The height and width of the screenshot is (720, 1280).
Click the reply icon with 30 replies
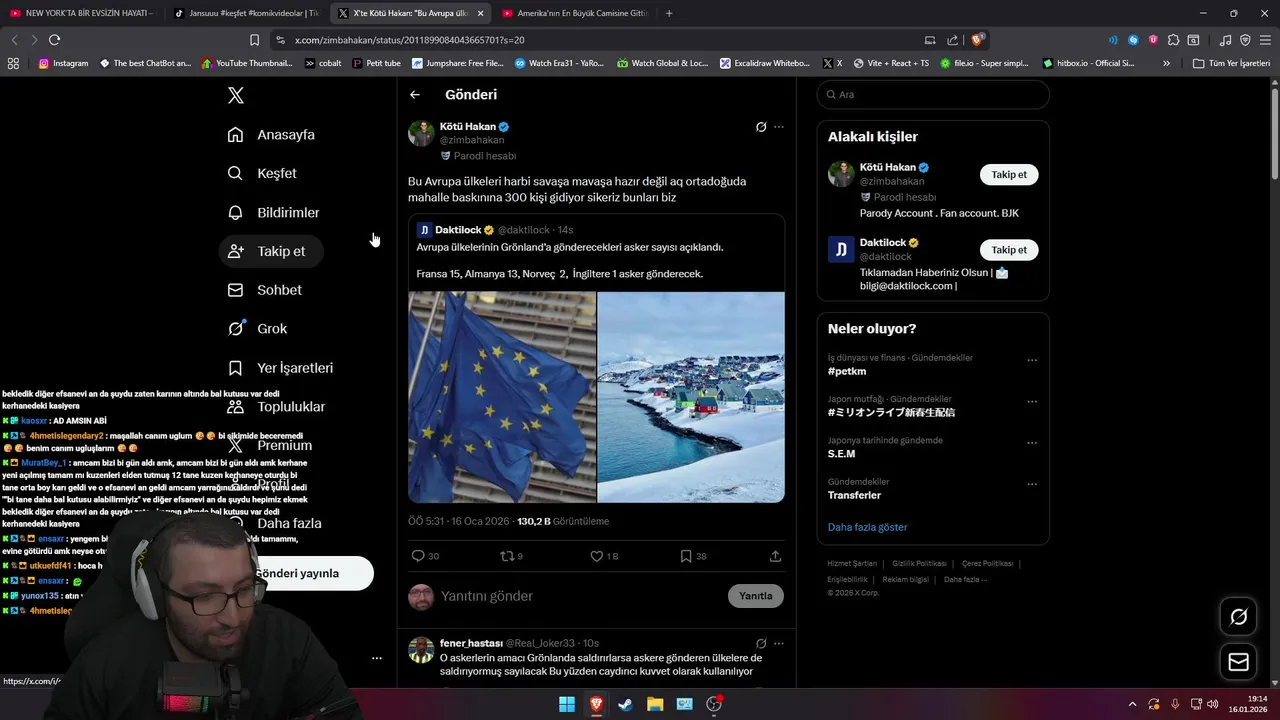(418, 556)
